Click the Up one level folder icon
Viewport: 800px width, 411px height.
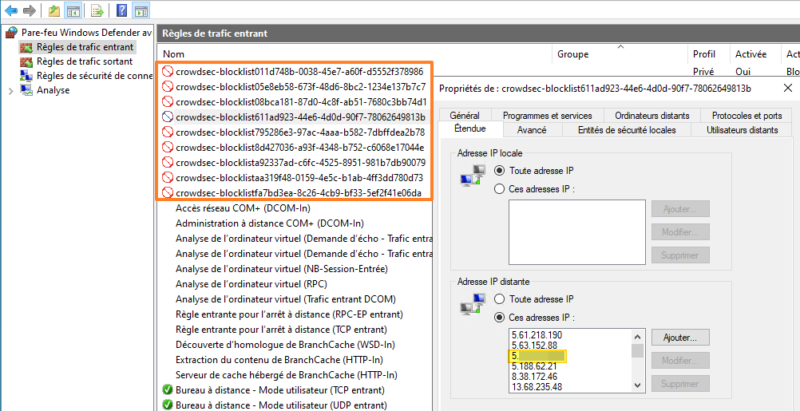(x=54, y=10)
